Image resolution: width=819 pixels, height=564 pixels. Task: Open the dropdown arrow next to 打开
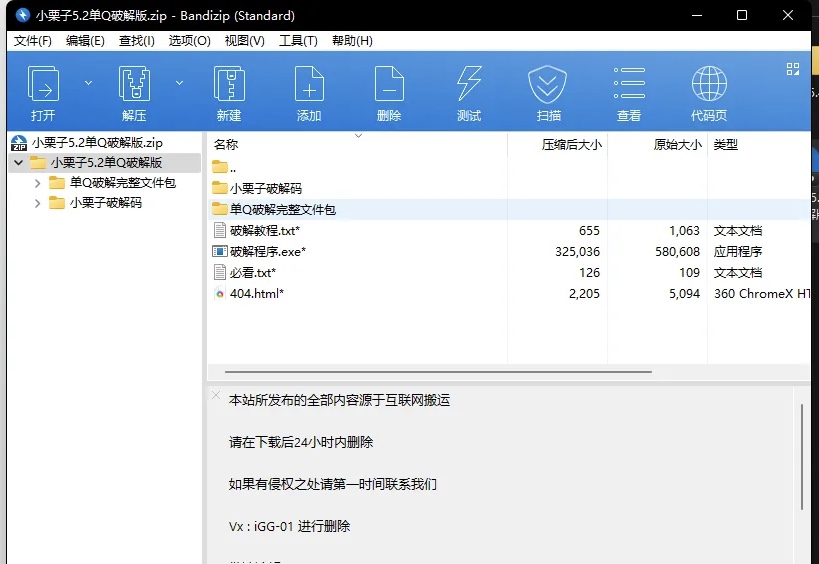point(88,83)
